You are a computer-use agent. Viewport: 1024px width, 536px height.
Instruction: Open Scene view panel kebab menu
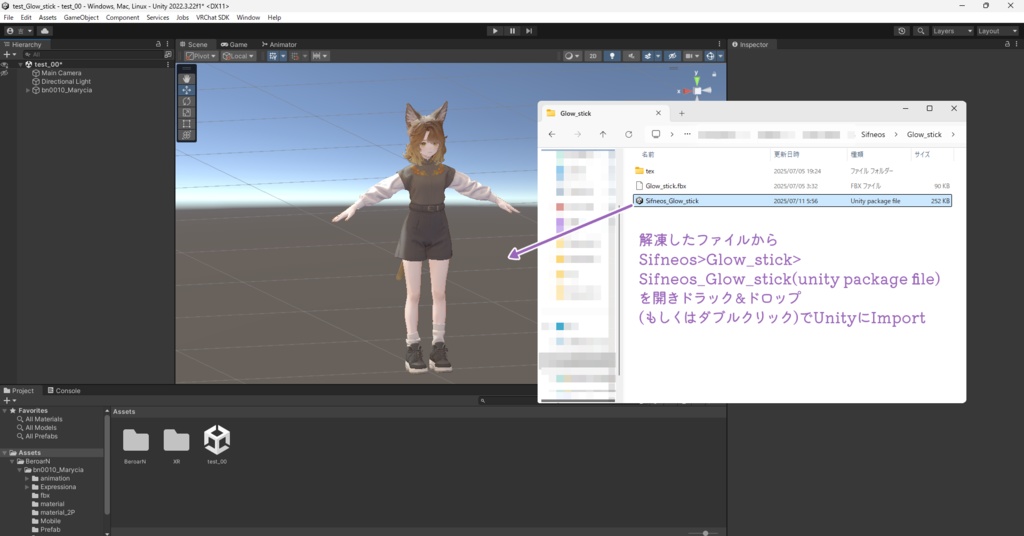pyautogui.click(x=720, y=44)
